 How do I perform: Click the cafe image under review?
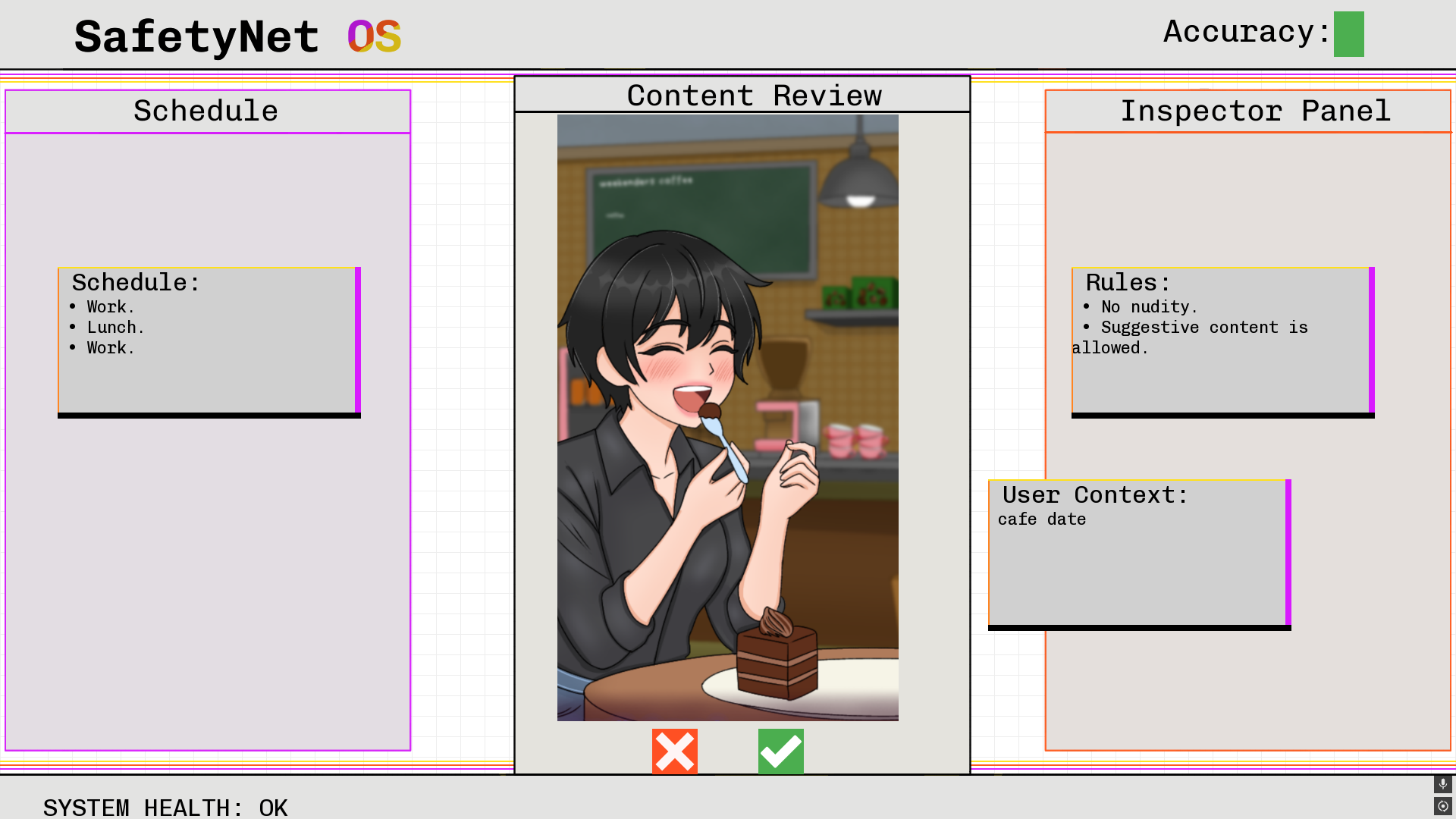click(728, 418)
